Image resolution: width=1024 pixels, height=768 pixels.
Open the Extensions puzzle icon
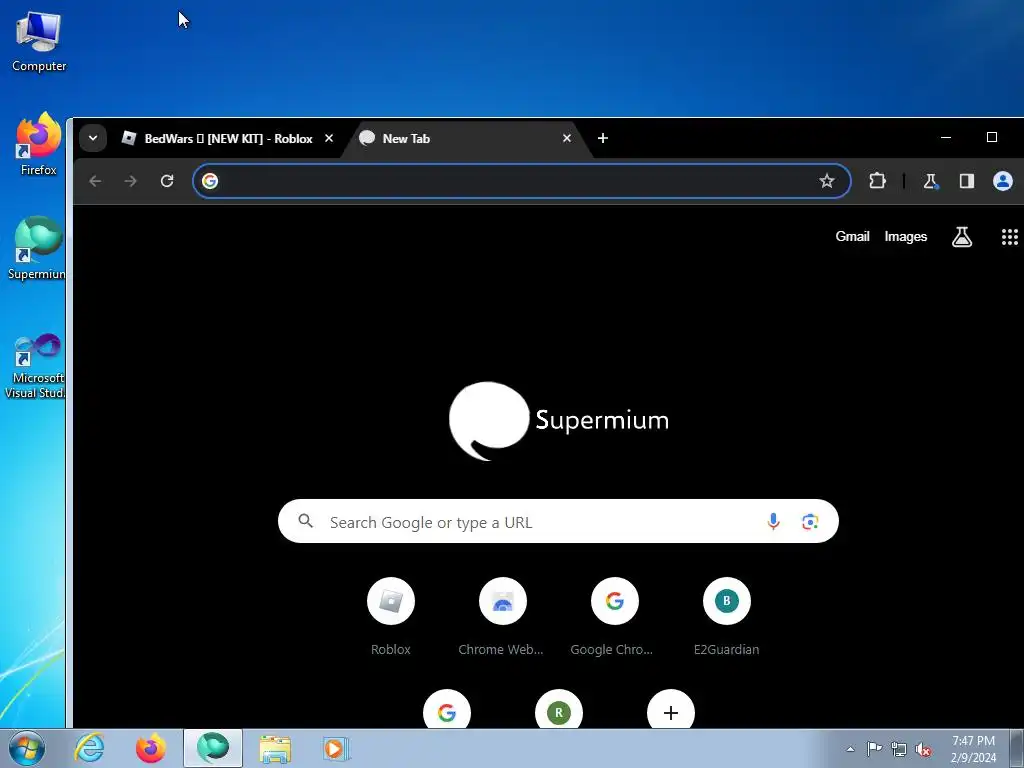coord(877,181)
